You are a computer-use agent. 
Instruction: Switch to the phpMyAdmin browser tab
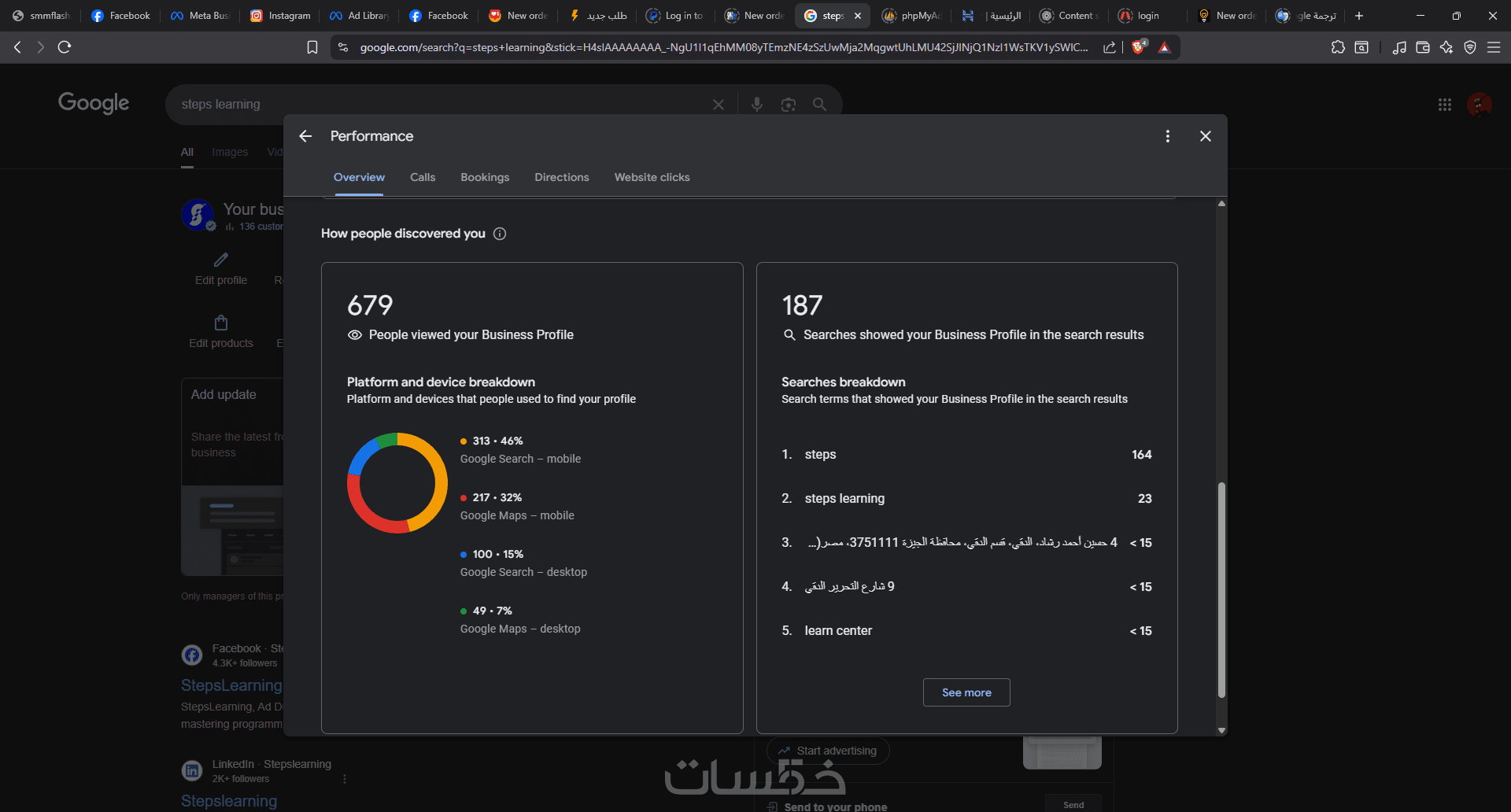[x=911, y=16]
